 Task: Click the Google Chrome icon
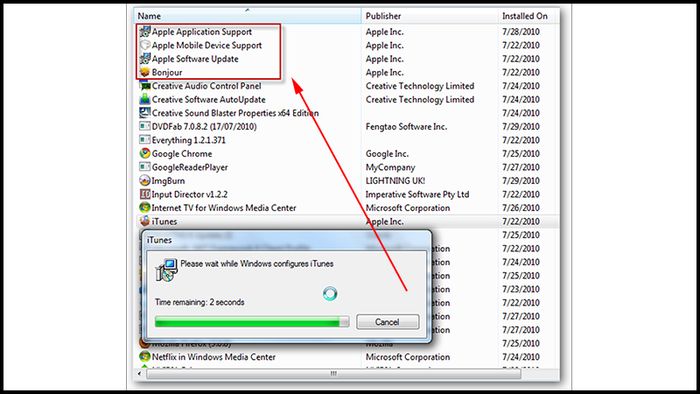145,153
